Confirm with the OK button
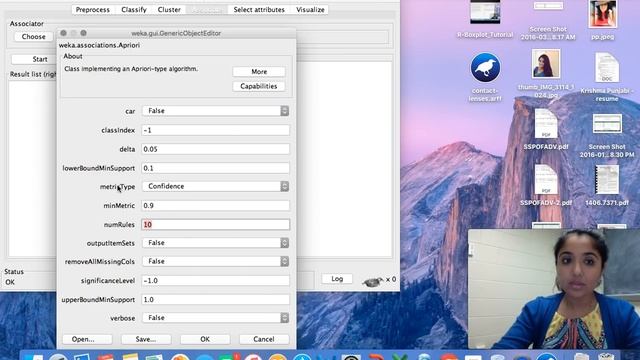Screen dimensions: 640x360 click(x=205, y=339)
